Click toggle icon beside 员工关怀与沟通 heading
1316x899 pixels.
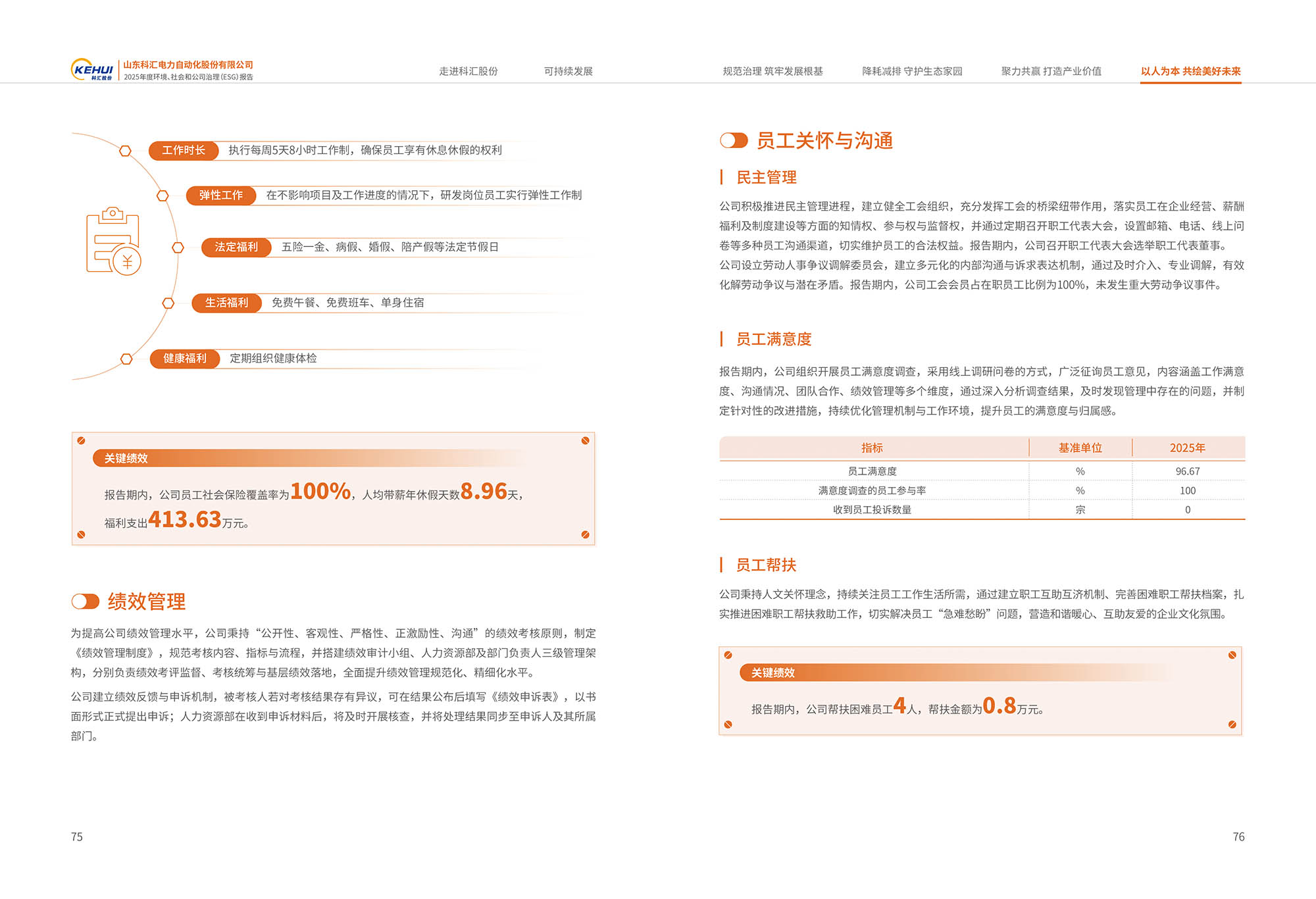(734, 141)
